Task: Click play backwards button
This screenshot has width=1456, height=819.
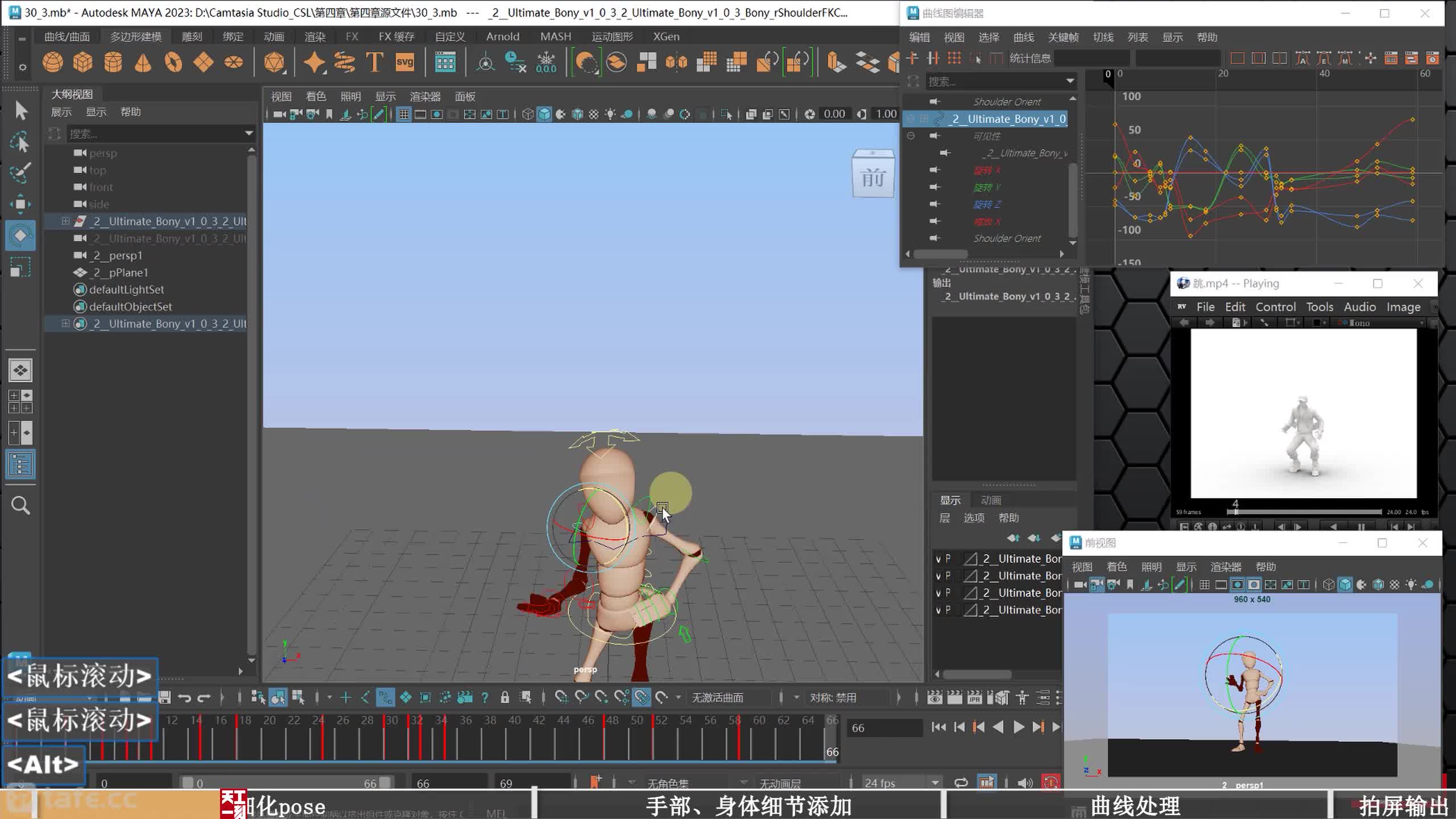Action: (x=998, y=727)
